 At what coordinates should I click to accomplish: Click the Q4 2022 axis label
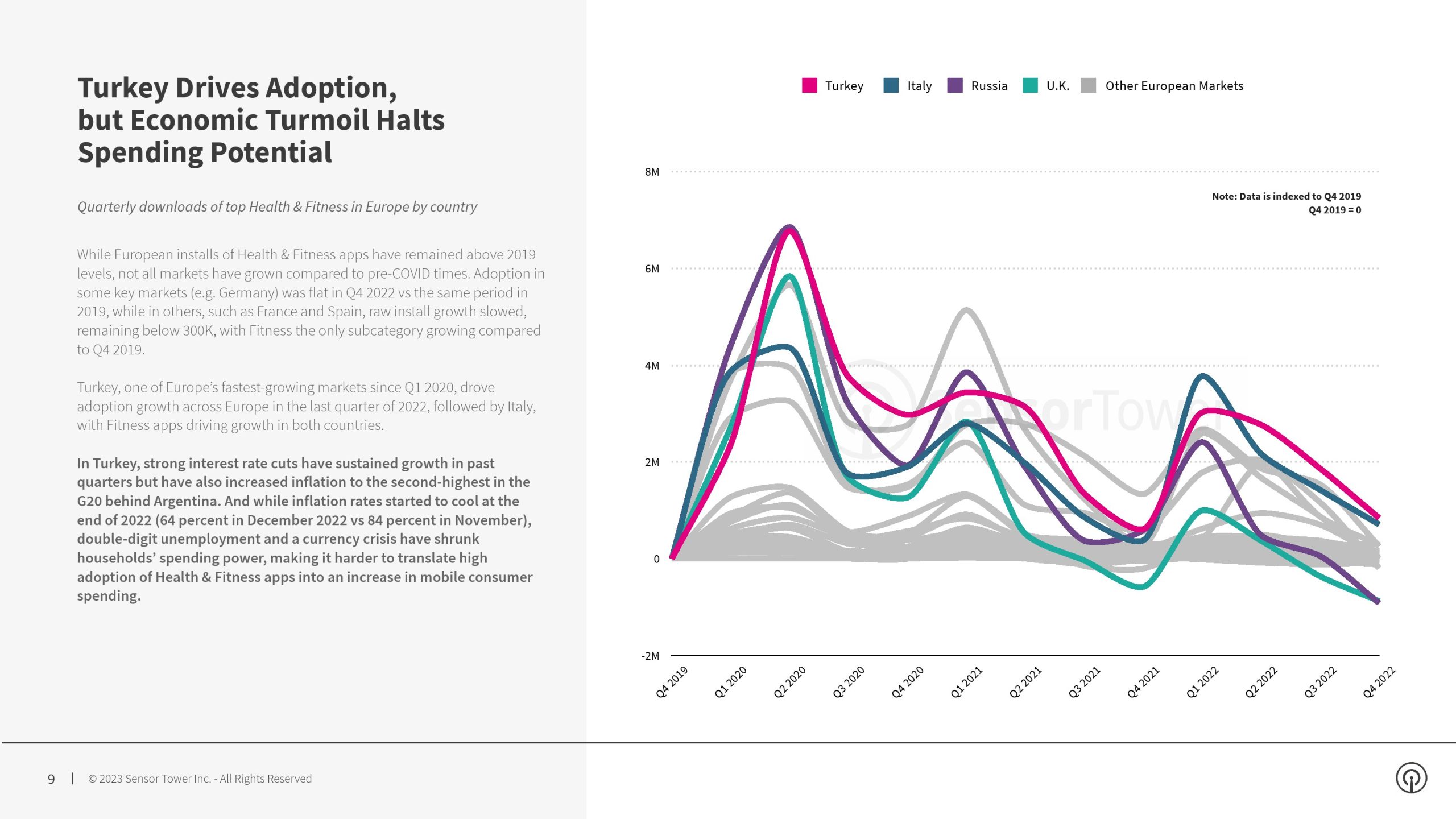[x=1379, y=681]
